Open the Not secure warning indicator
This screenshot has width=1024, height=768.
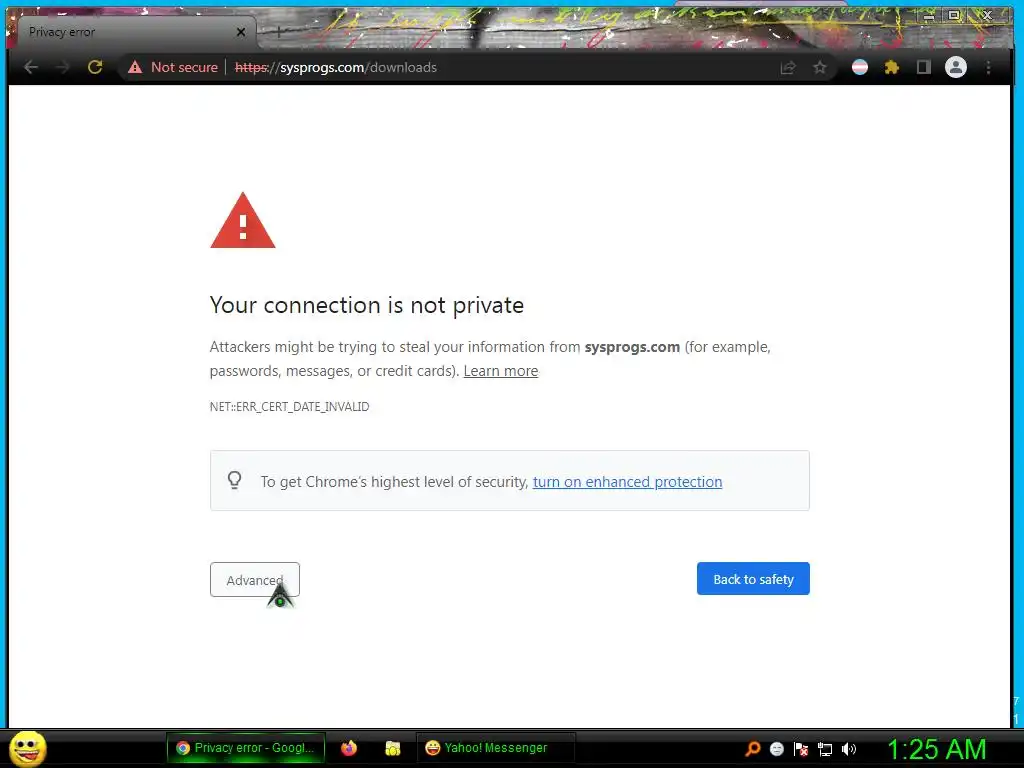(173, 67)
